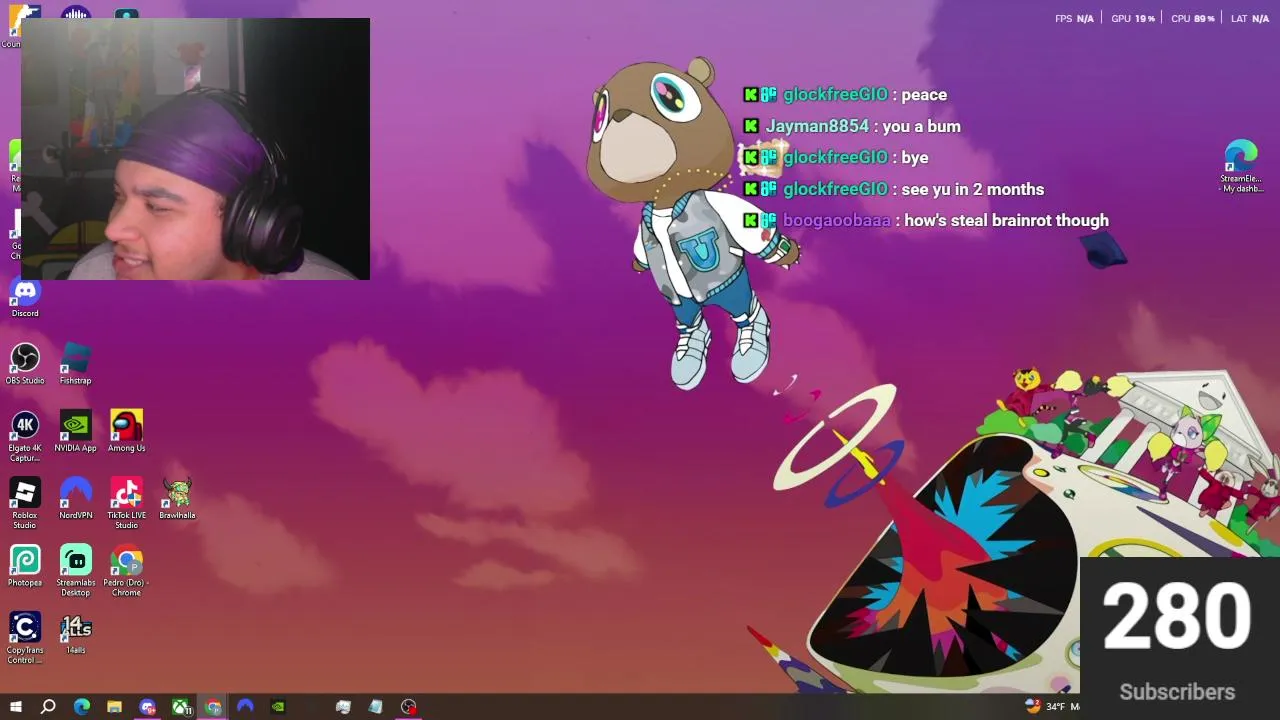Click the GPU 19% overlay stat
The height and width of the screenshot is (720, 1280).
(x=1133, y=18)
